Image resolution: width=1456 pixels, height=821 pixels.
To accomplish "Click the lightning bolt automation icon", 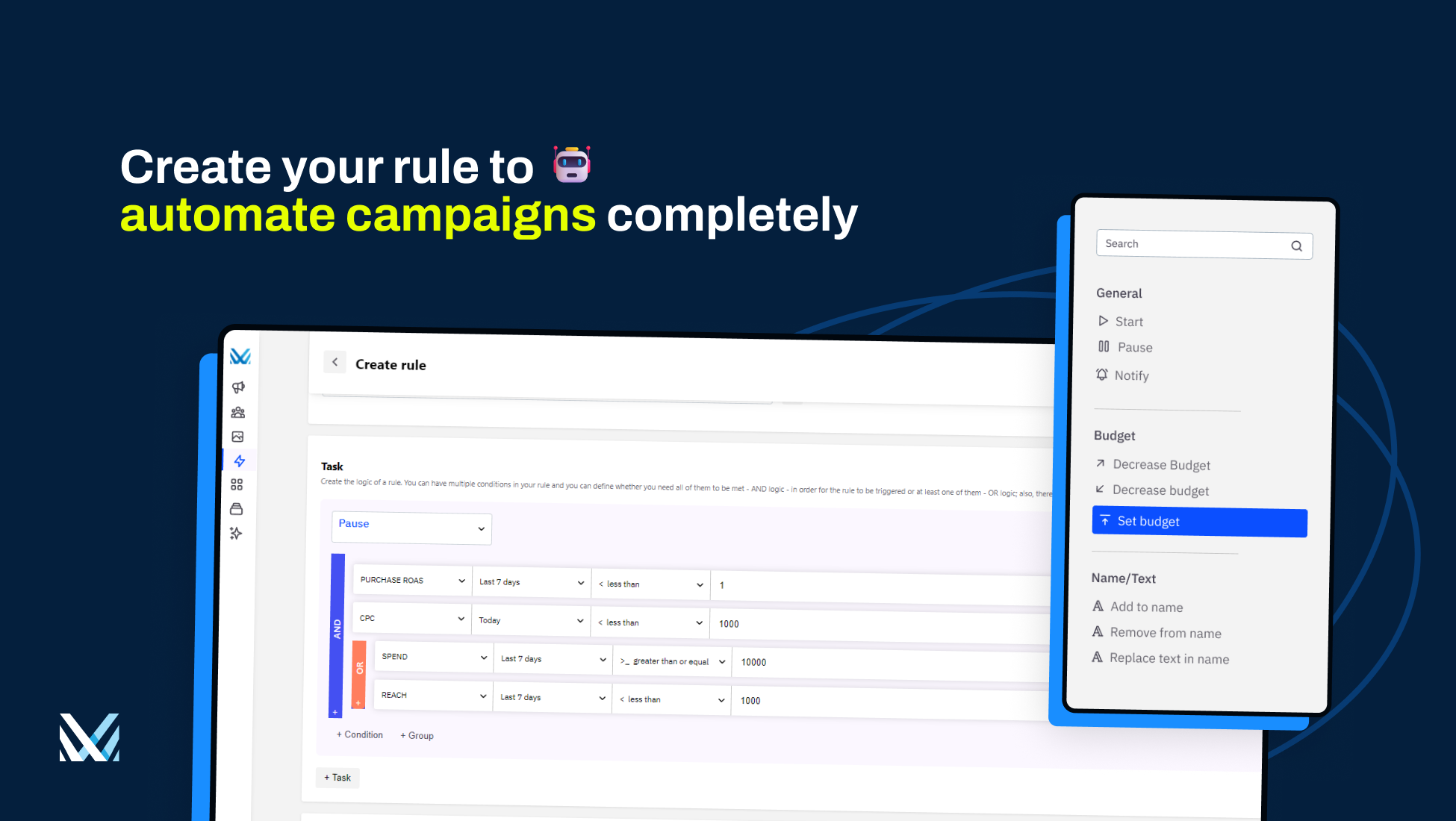I will click(241, 460).
